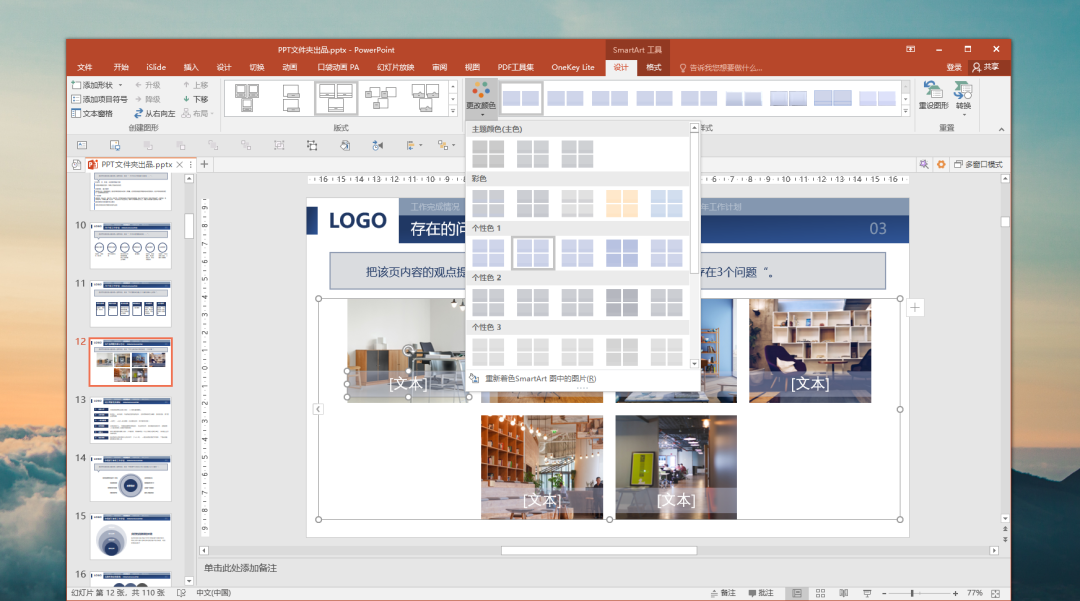
Task: Select slide 14 thumbnail
Action: click(130, 478)
